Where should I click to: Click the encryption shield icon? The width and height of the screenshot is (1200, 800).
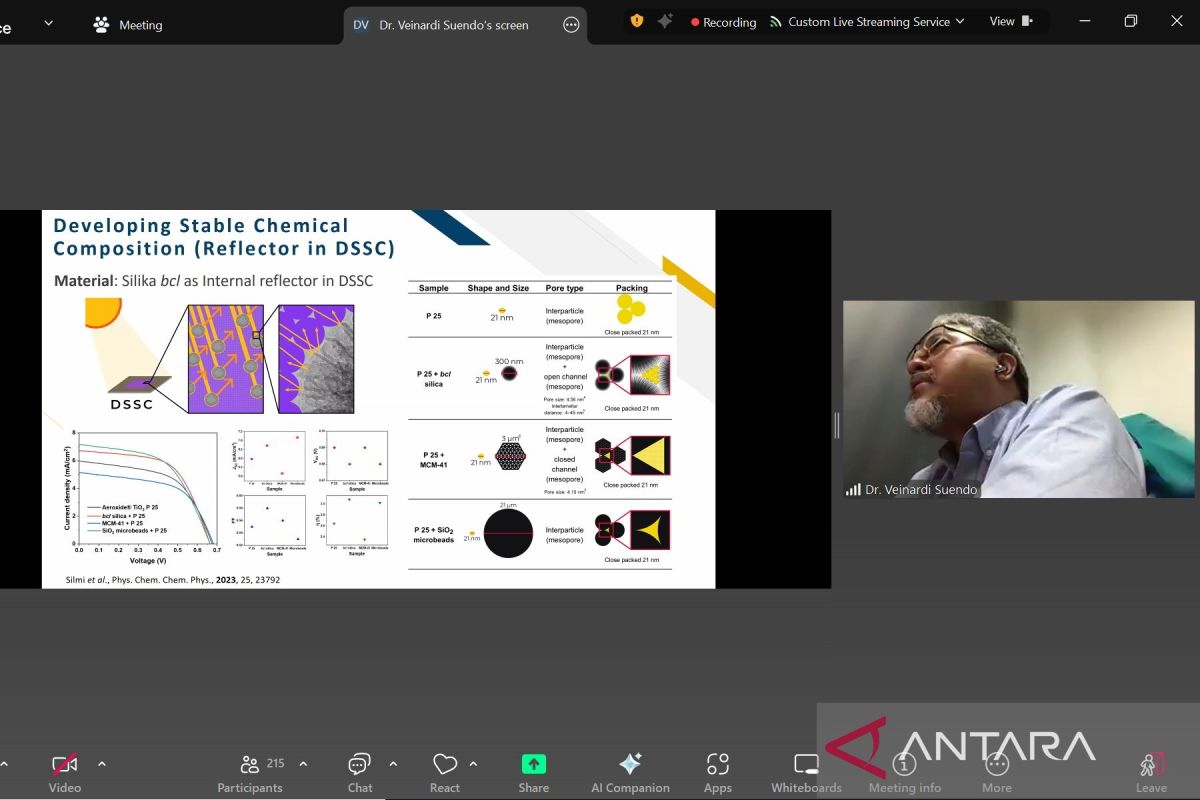point(637,21)
